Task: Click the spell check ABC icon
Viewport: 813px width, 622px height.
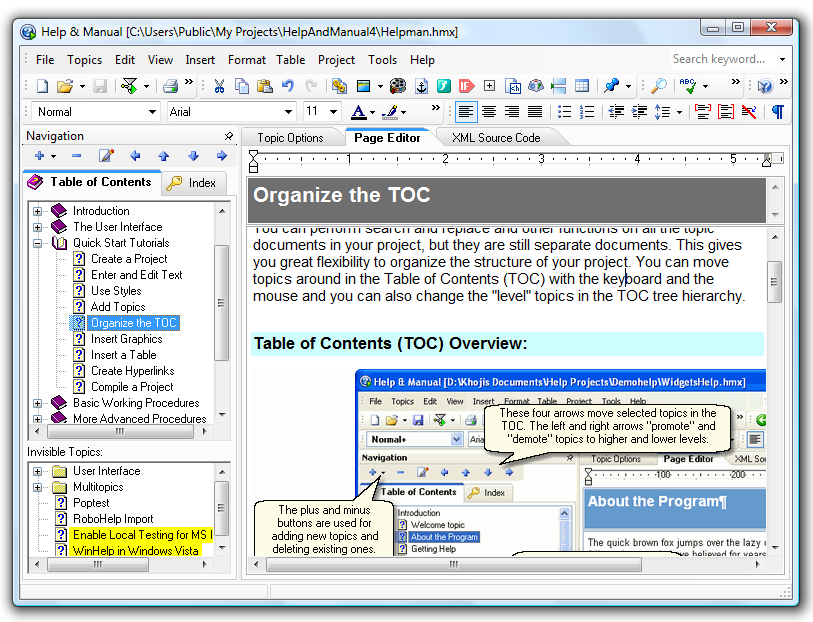Action: coord(688,86)
